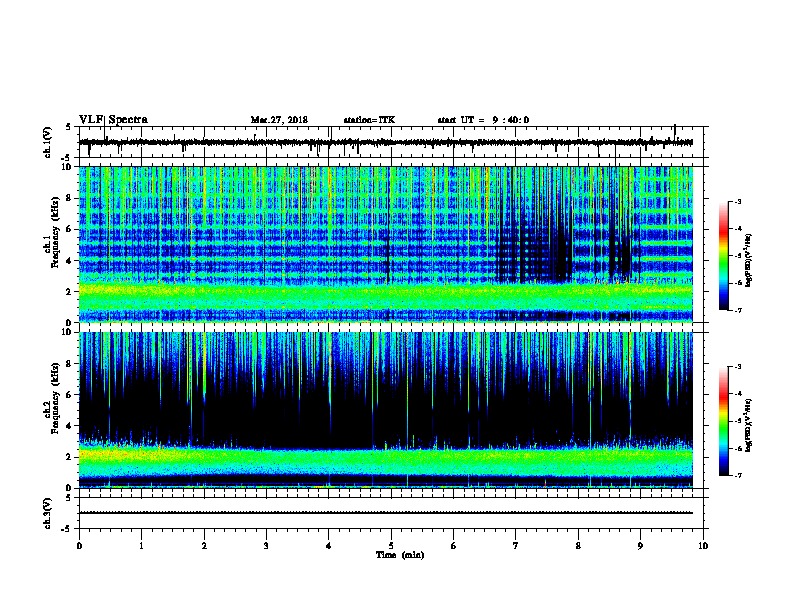Click the '-3' value on ch.1 color bar
The image size is (792, 612).
tap(737, 202)
